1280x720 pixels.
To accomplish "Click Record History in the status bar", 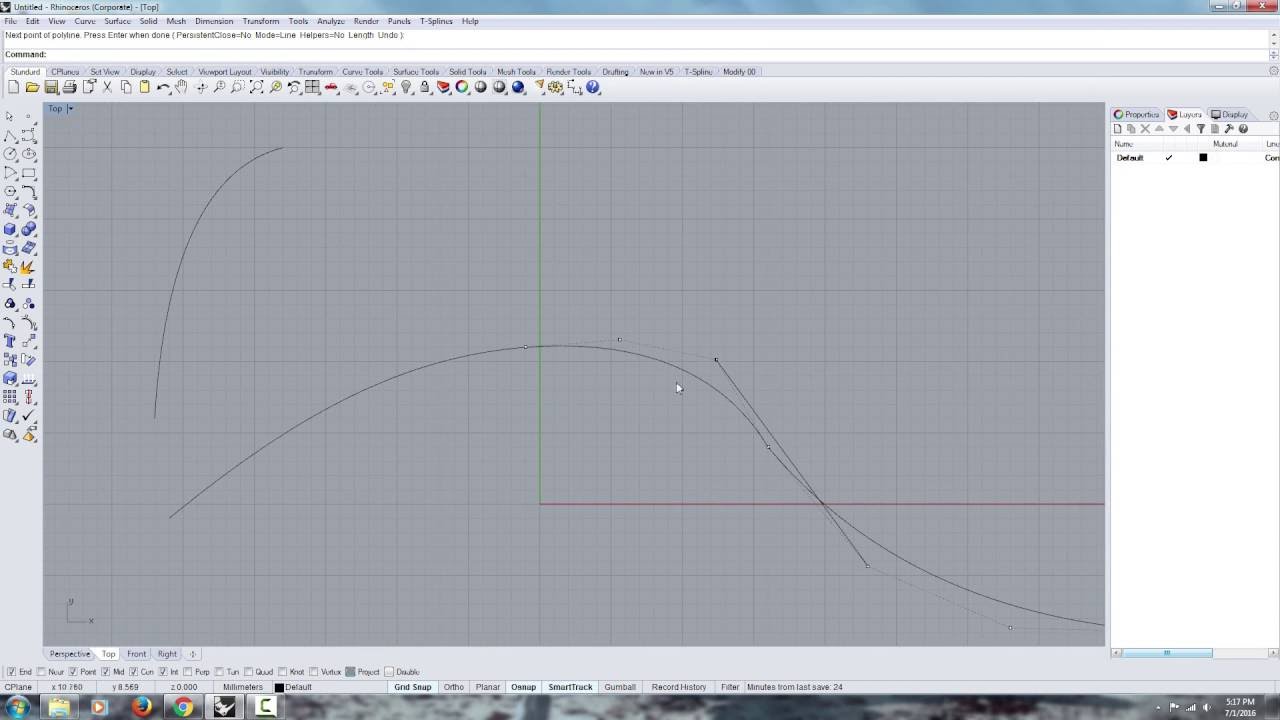I will pos(679,687).
